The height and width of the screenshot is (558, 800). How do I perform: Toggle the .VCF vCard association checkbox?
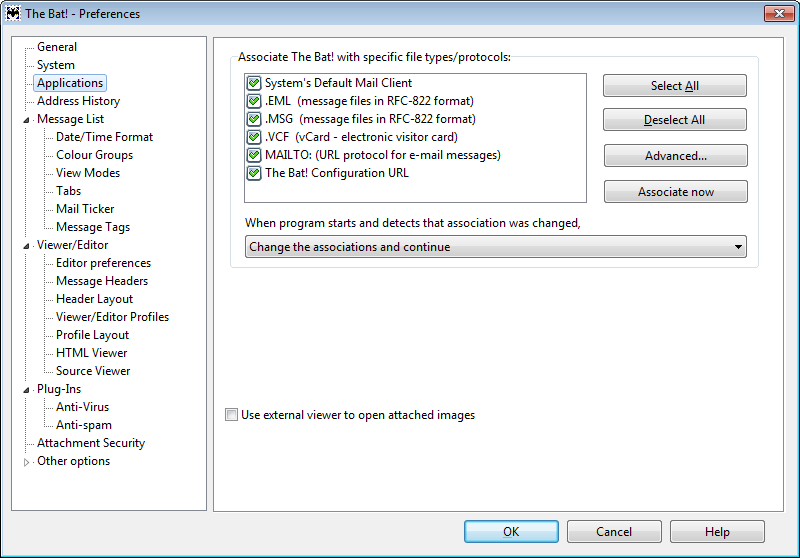pyautogui.click(x=254, y=137)
